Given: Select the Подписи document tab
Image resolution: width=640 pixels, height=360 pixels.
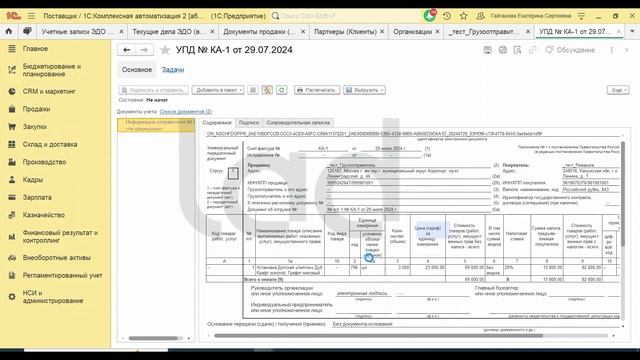Looking at the screenshot, I should (249, 122).
